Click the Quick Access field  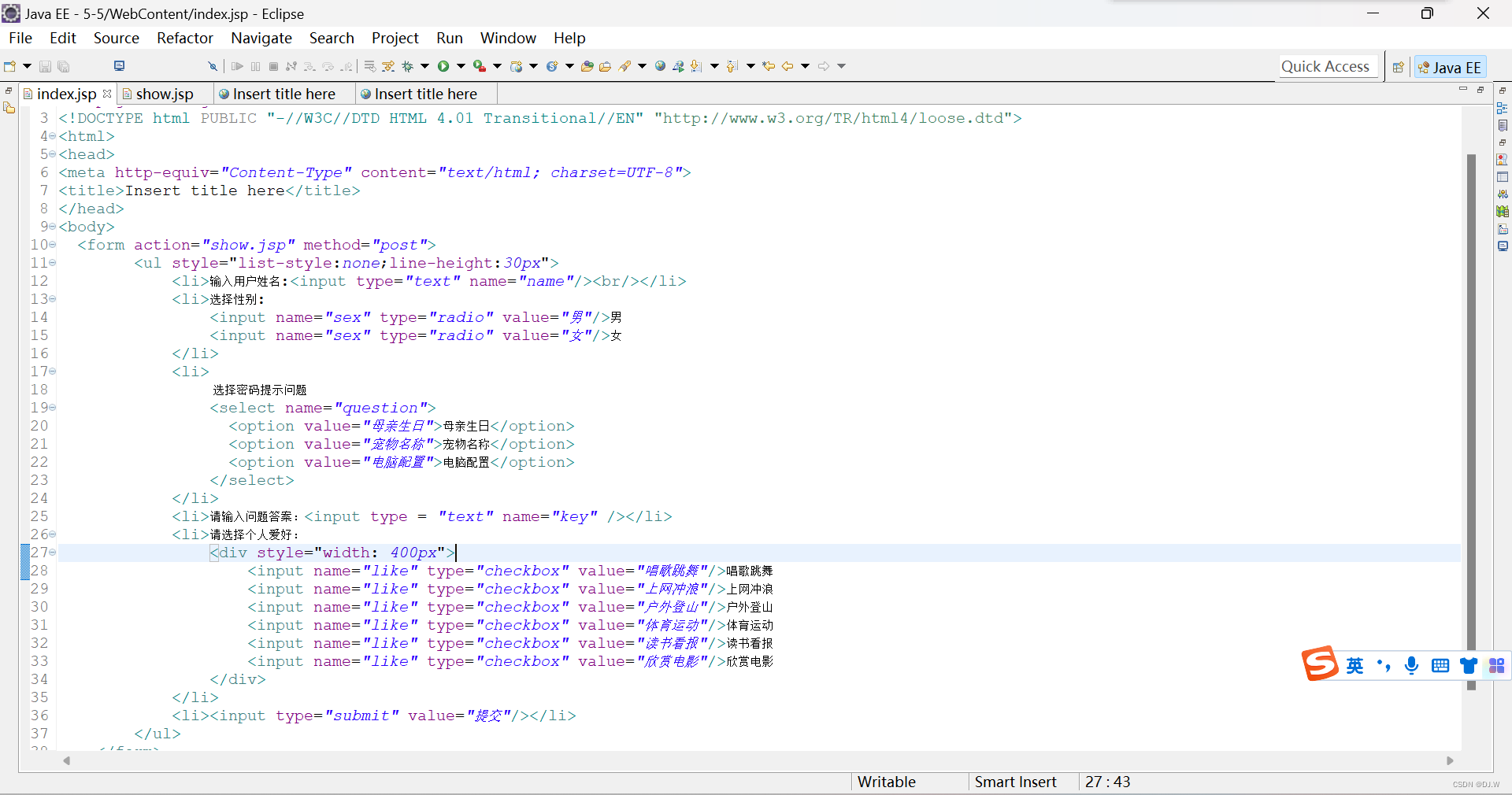[x=1328, y=67]
